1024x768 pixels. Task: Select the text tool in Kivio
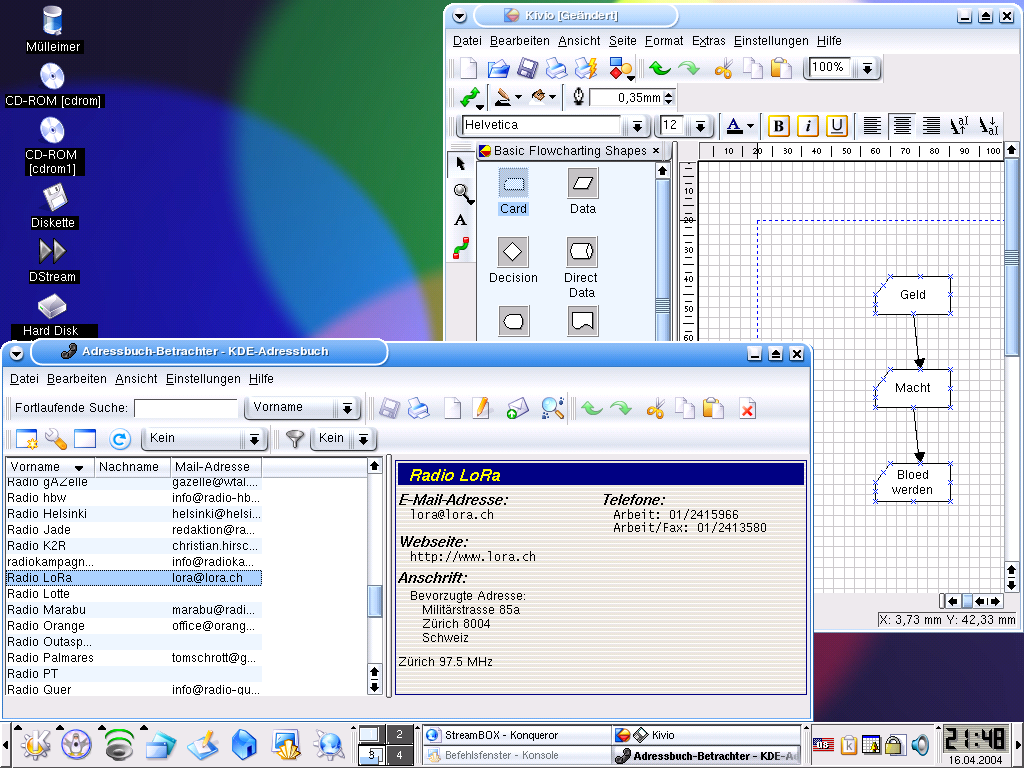pyautogui.click(x=461, y=220)
